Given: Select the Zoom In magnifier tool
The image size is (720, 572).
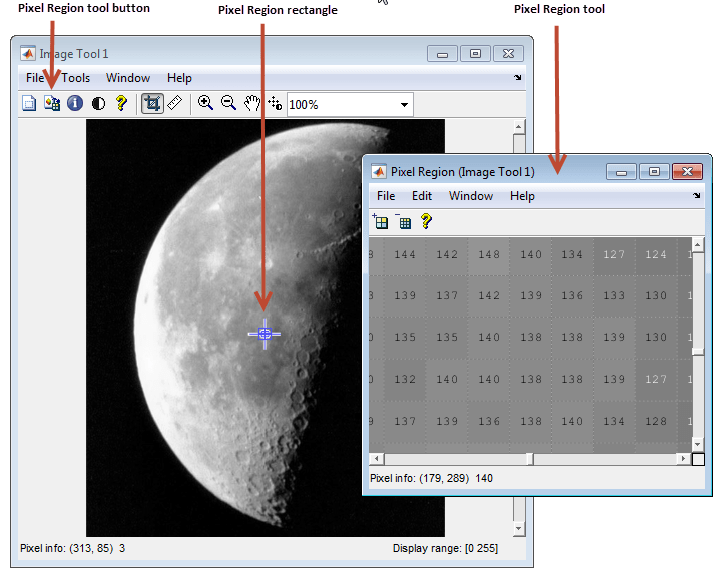Looking at the screenshot, I should [x=205, y=103].
